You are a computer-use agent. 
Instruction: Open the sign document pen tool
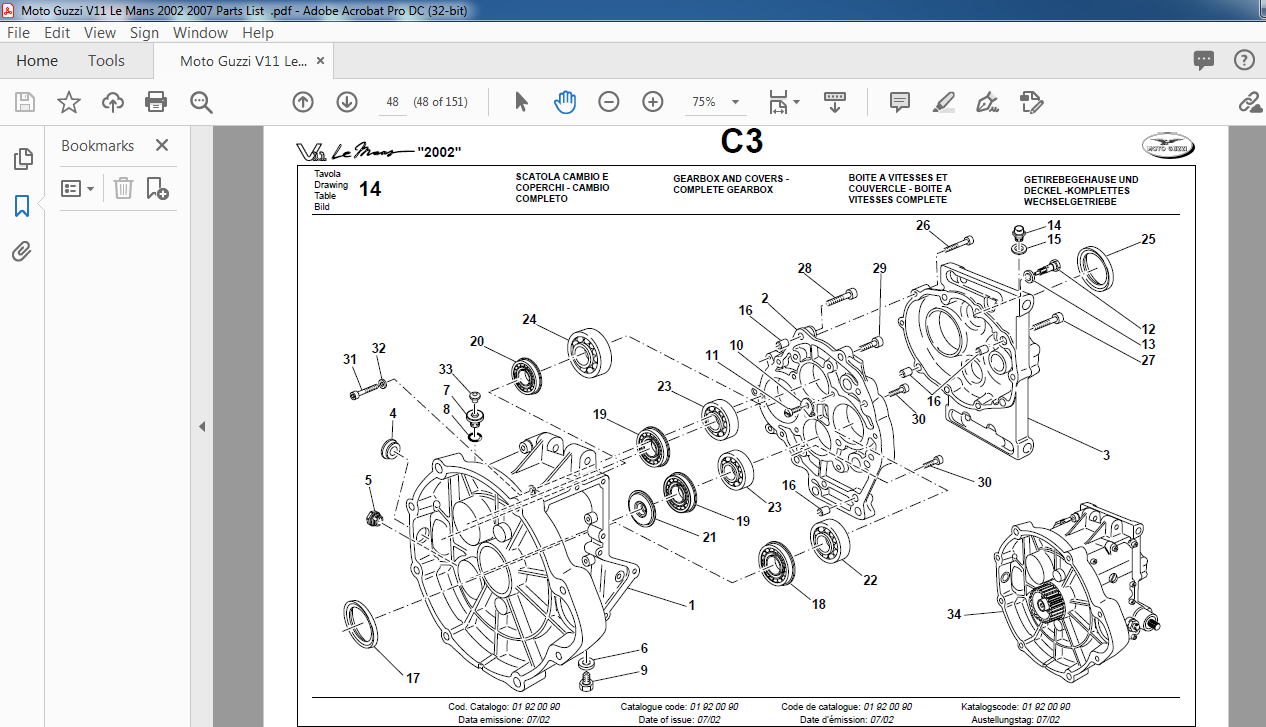[x=987, y=102]
